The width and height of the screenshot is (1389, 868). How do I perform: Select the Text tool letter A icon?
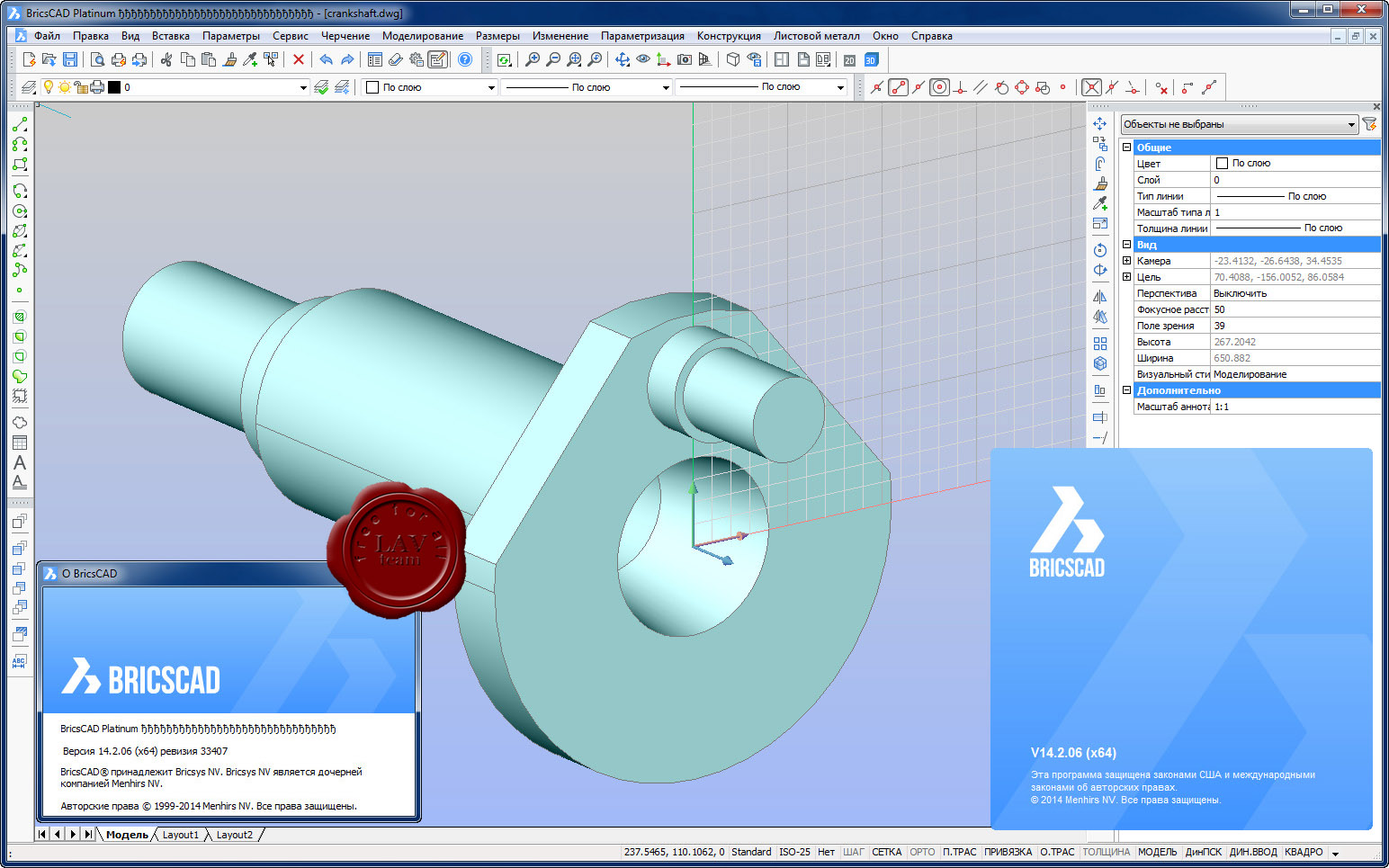[x=20, y=462]
